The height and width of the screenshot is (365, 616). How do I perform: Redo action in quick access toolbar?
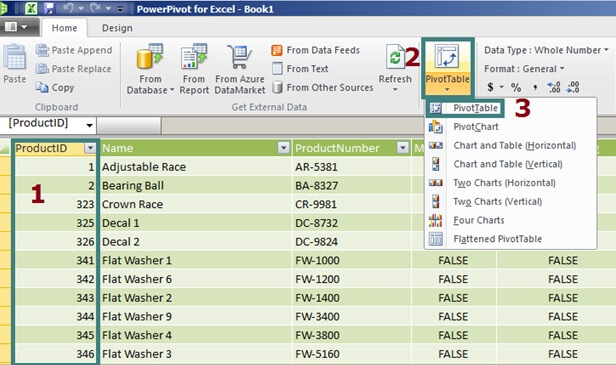point(95,8)
